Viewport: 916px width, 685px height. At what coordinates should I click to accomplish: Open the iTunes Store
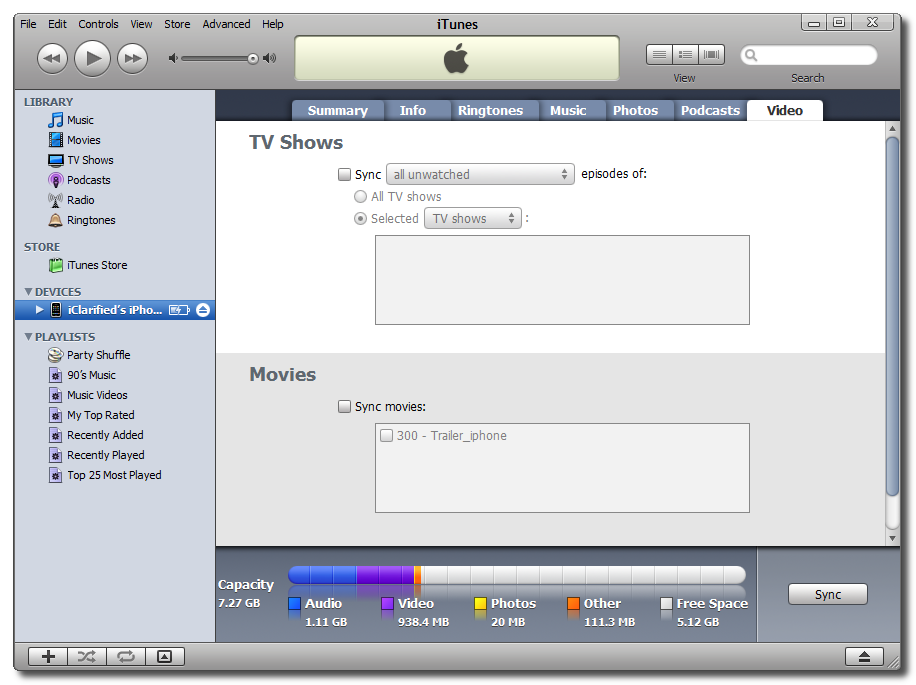[93, 265]
